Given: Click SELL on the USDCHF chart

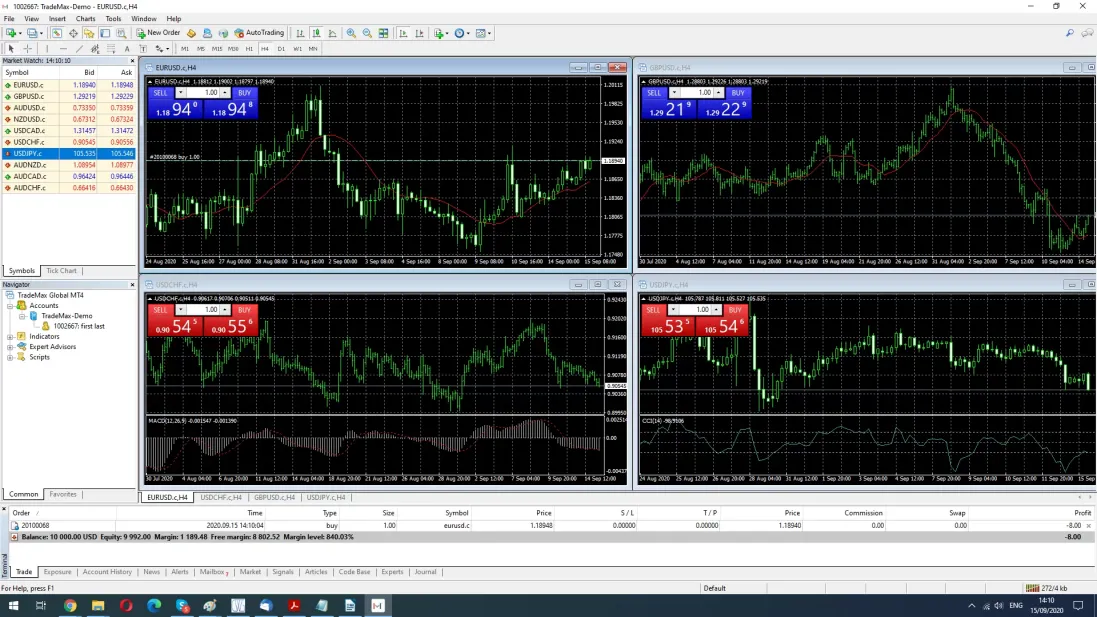Looking at the screenshot, I should pos(160,310).
